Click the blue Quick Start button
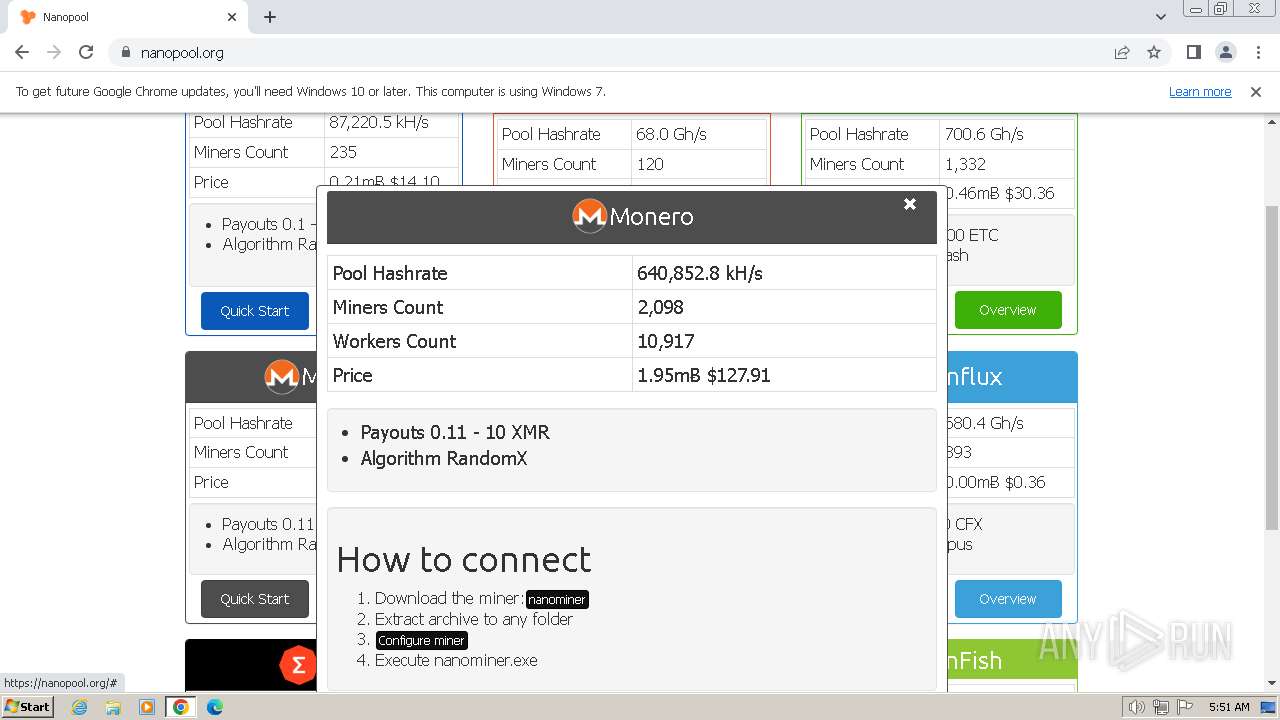 [255, 311]
